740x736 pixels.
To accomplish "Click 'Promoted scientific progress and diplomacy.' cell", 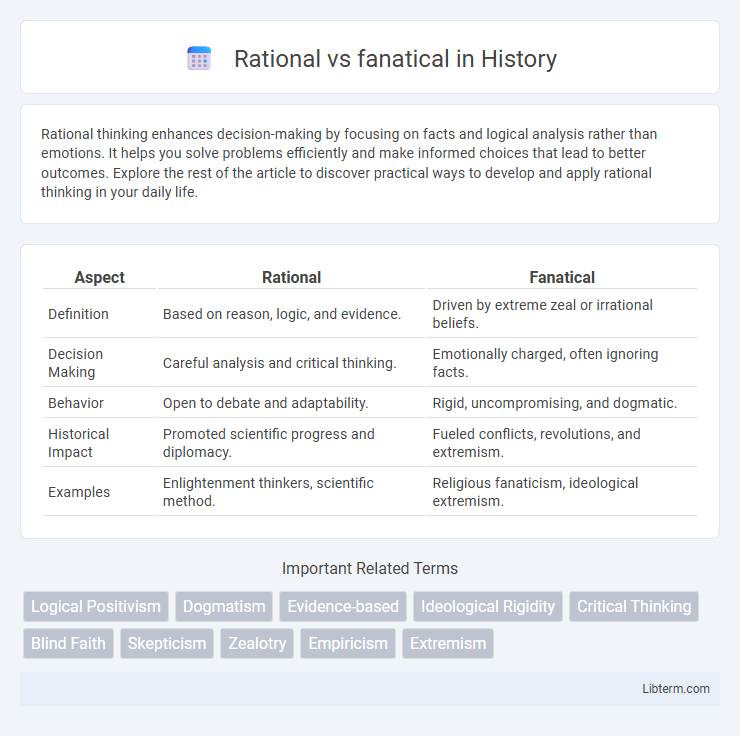I will pos(291,443).
